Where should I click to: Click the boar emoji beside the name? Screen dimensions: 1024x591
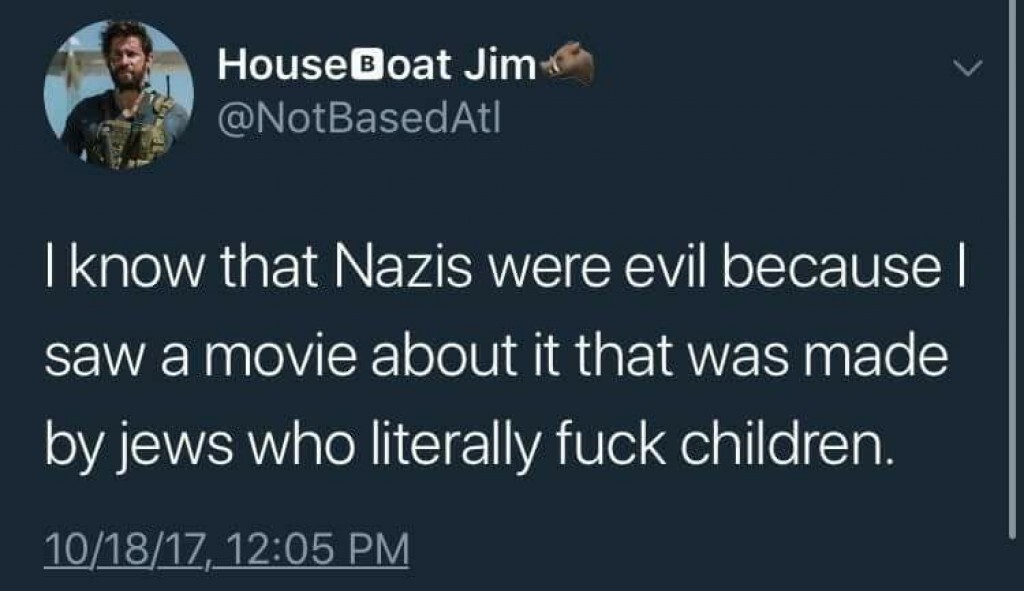[x=567, y=64]
